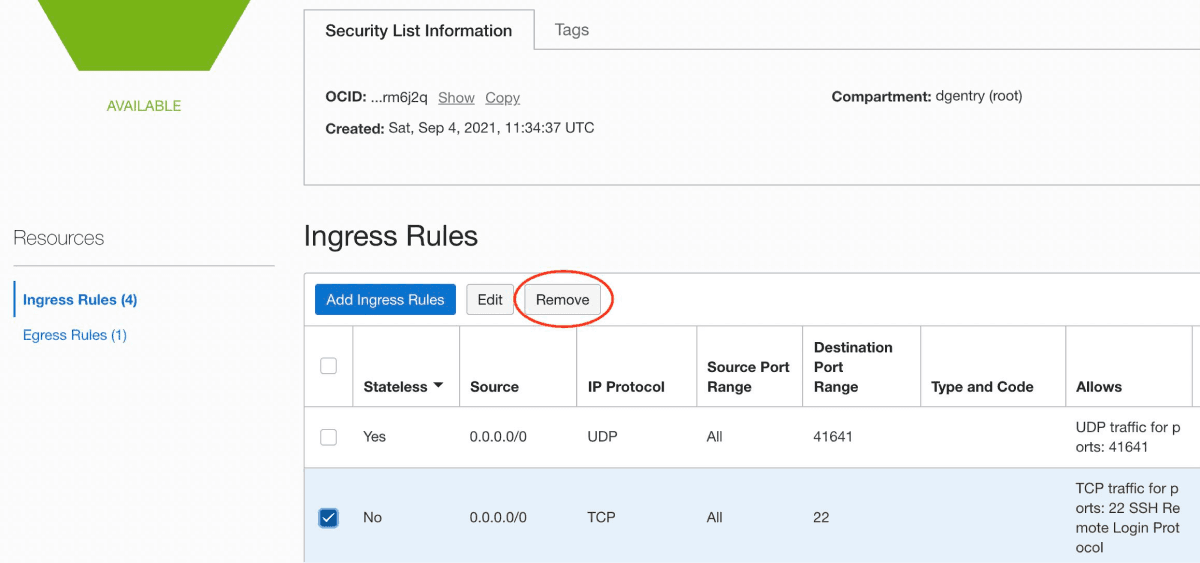Click the green security list icon
This screenshot has height=563, width=1200.
click(144, 35)
